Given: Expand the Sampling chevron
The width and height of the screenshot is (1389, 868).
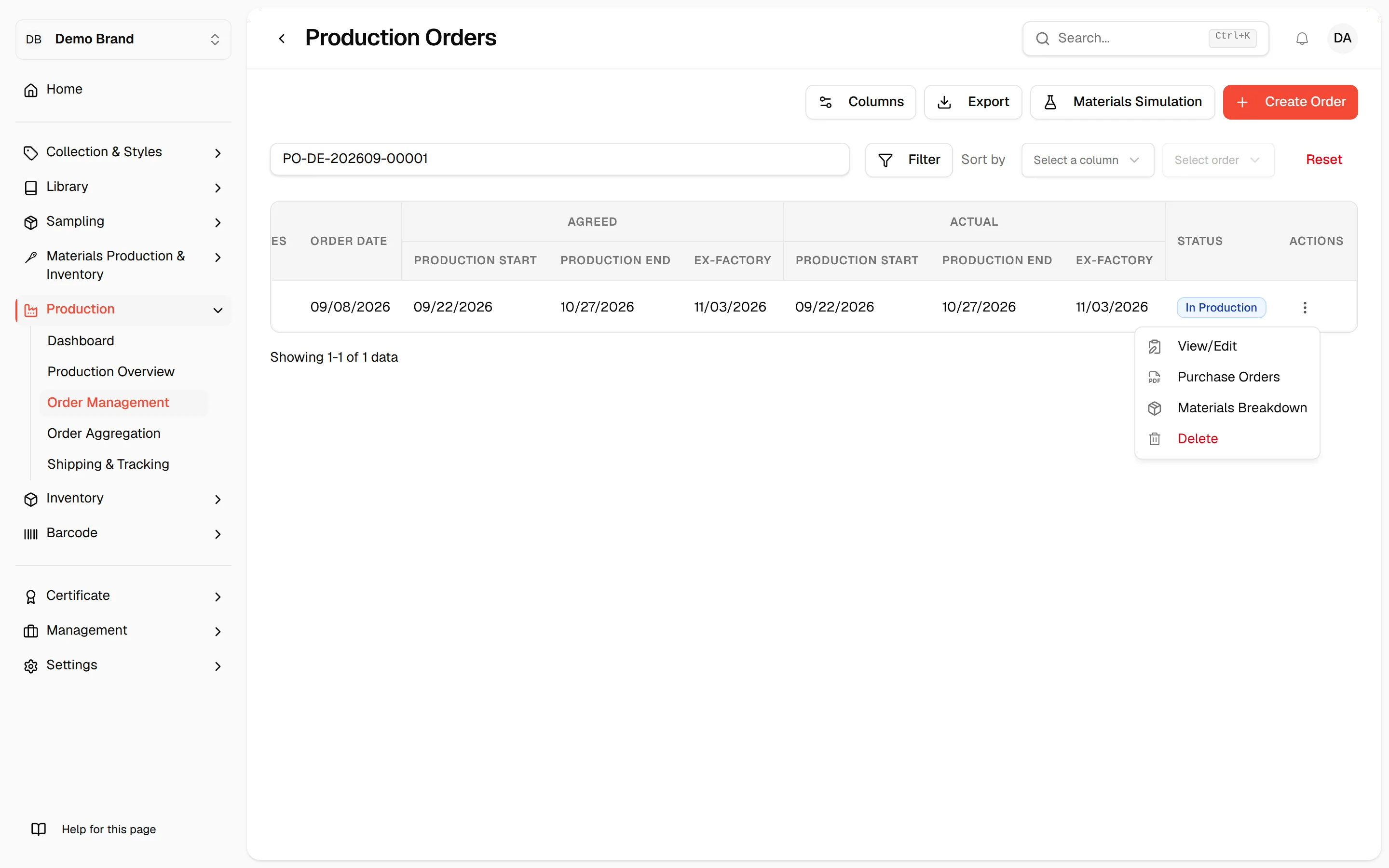Looking at the screenshot, I should pos(218,222).
